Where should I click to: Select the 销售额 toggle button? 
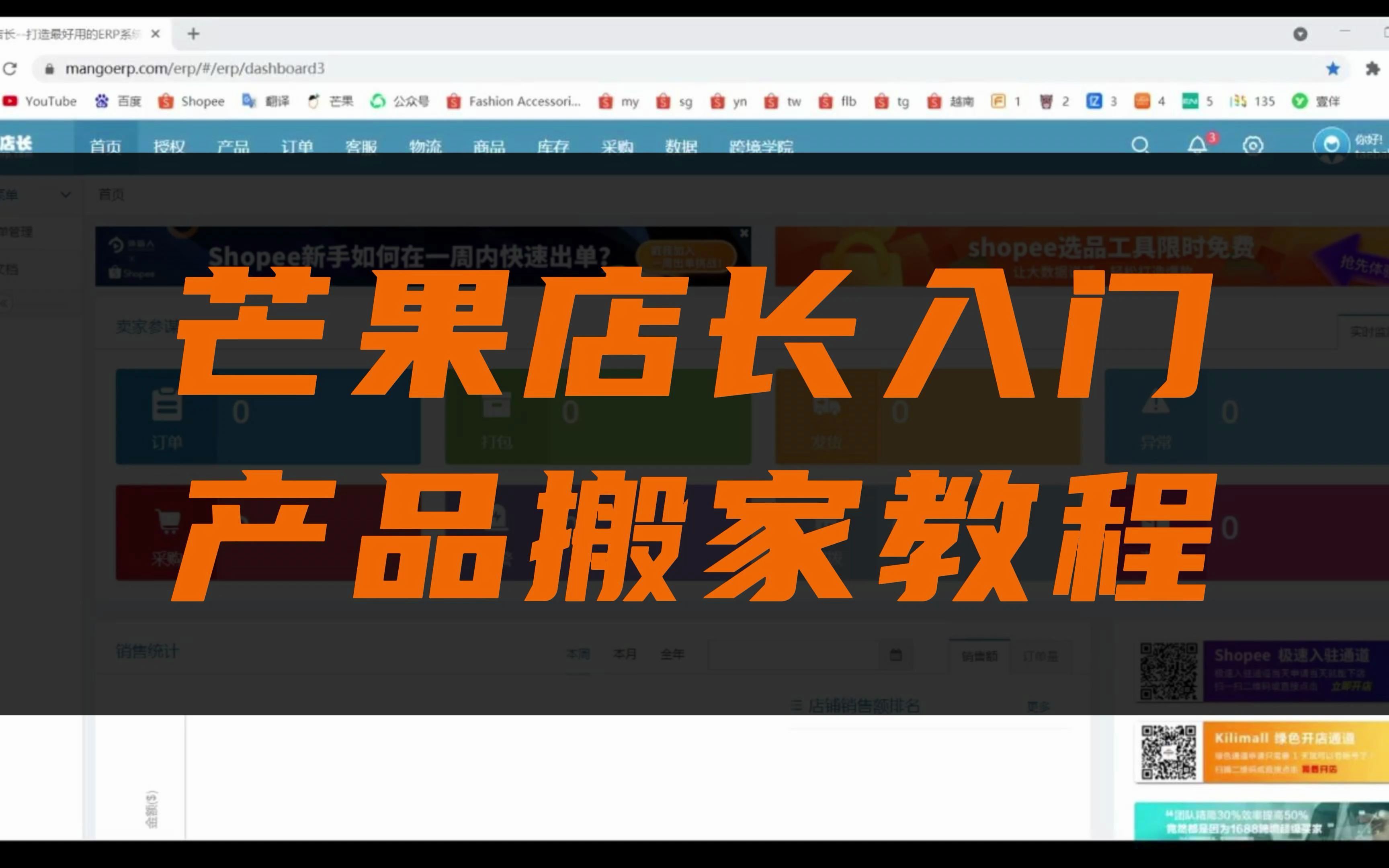(979, 655)
